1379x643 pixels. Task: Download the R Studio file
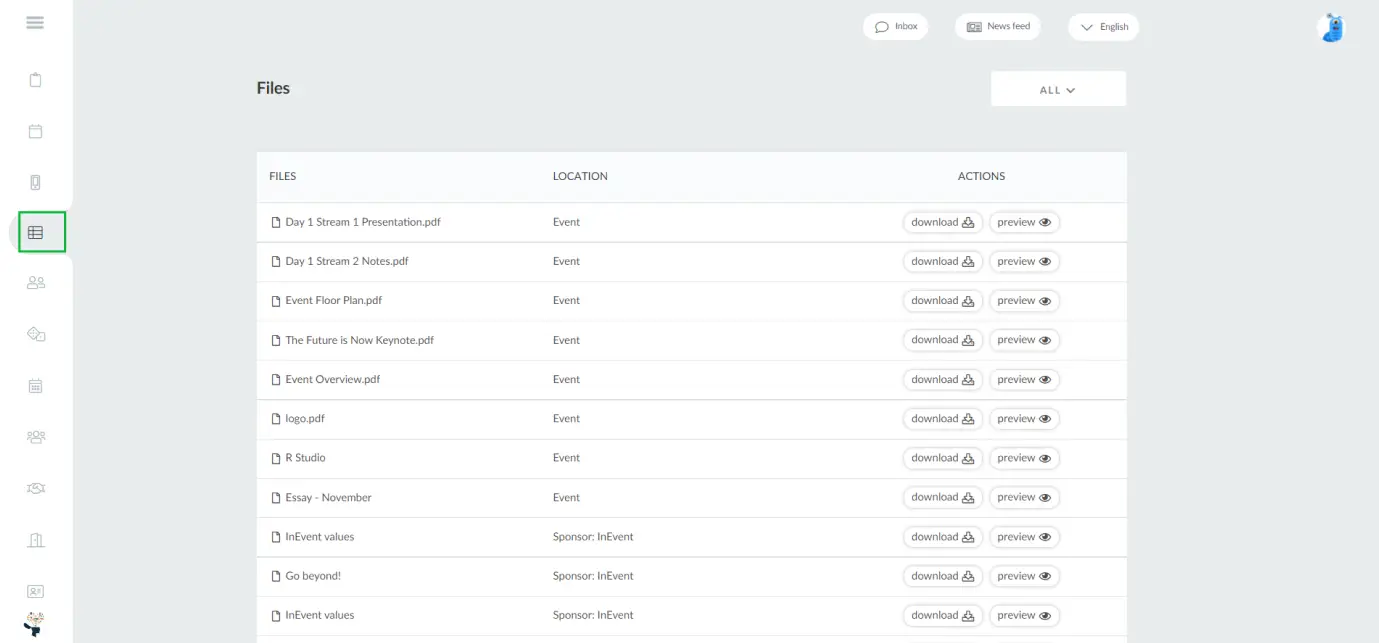943,458
